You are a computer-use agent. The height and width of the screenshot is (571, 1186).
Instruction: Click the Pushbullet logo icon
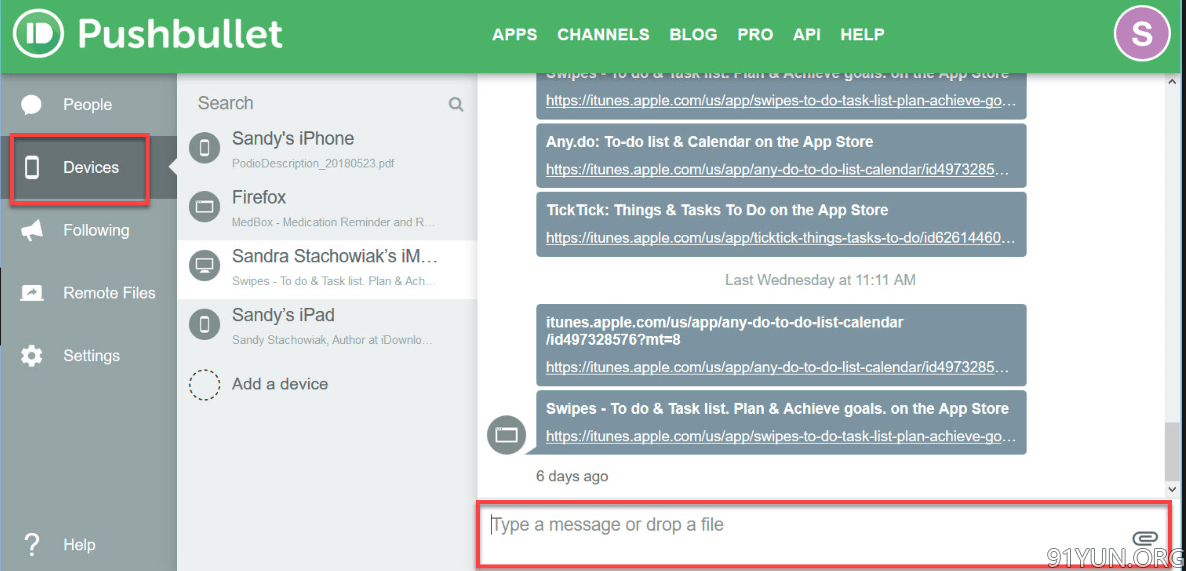[37, 35]
